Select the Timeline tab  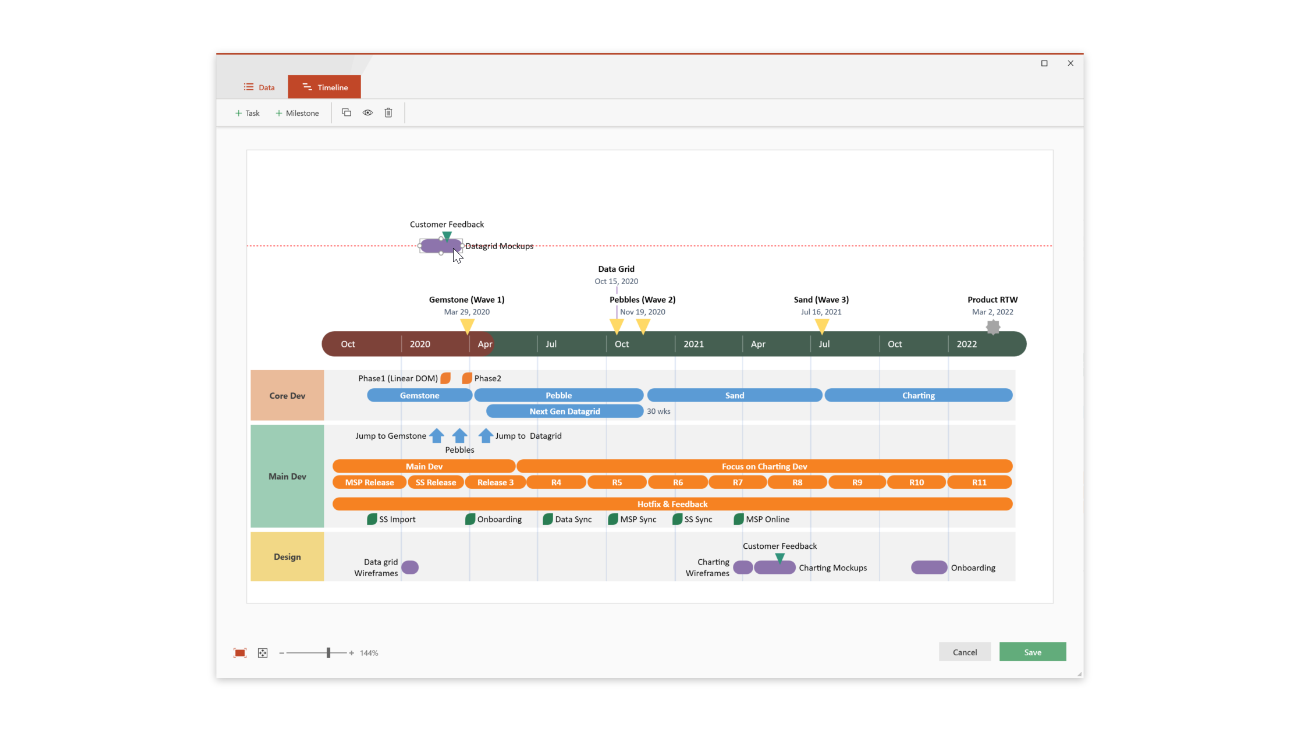324,87
